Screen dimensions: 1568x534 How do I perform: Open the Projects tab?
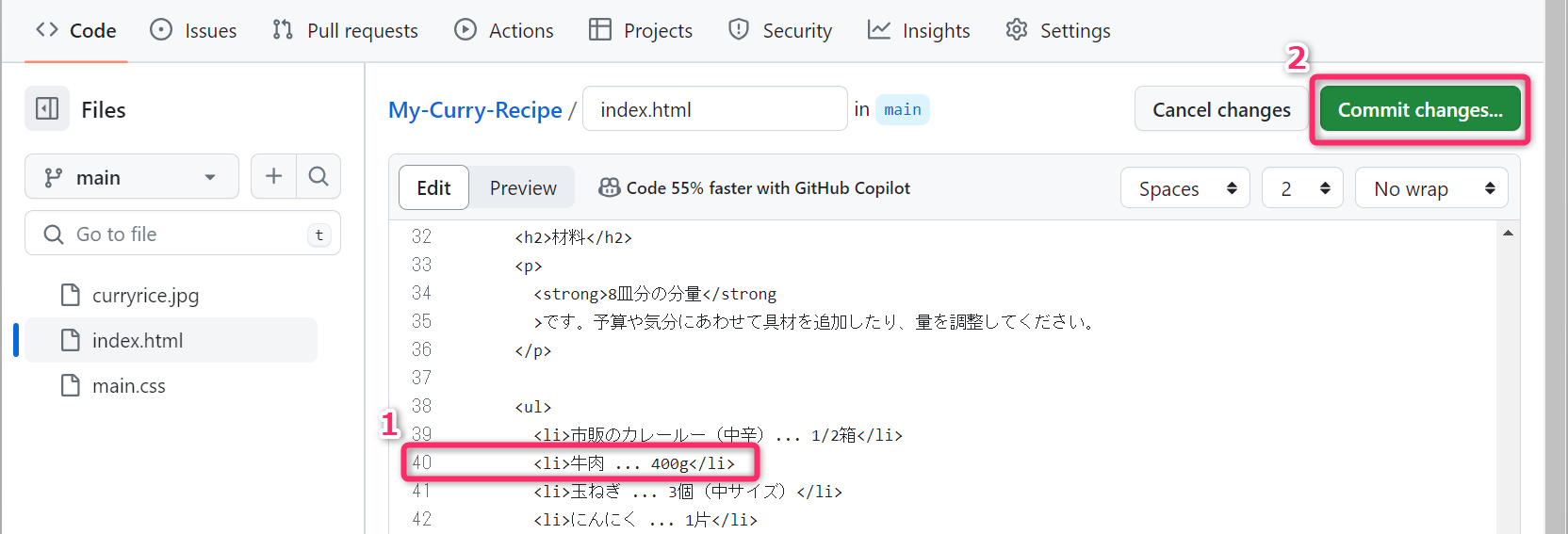point(641,30)
